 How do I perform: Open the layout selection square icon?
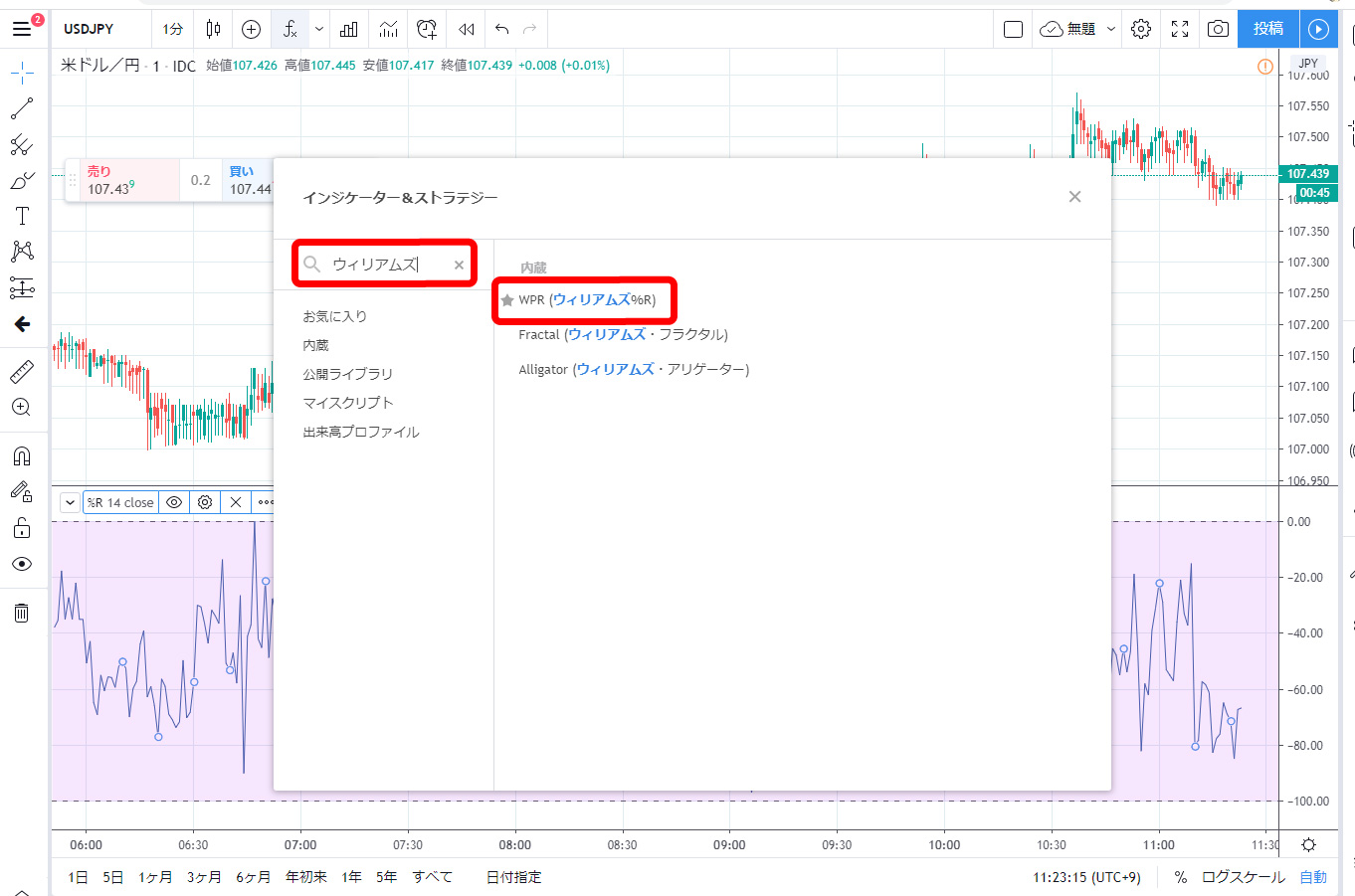point(1013,29)
